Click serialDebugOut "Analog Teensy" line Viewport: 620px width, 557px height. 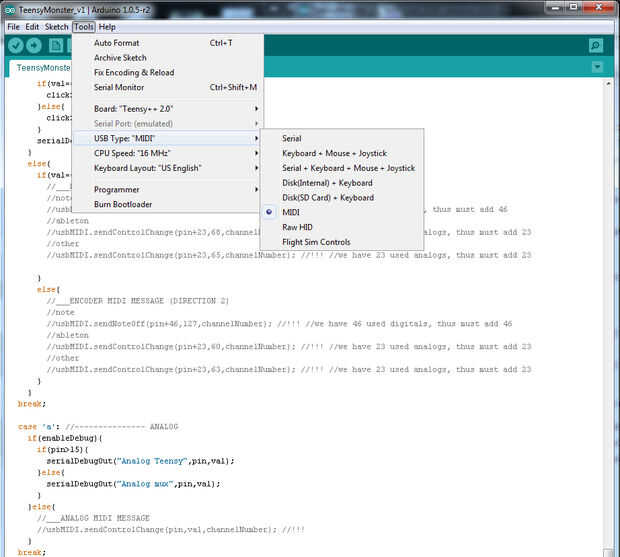140,461
